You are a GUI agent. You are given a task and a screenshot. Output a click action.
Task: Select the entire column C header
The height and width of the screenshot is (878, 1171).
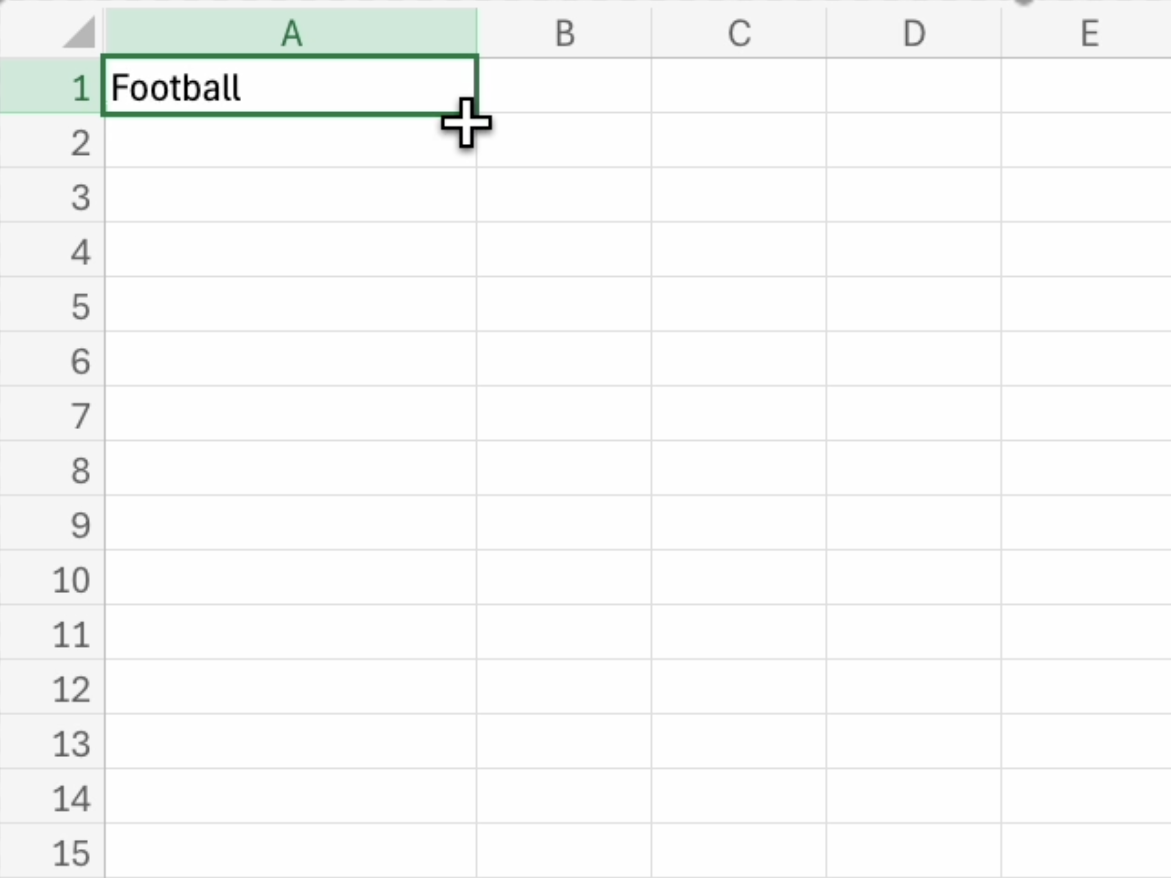point(738,32)
